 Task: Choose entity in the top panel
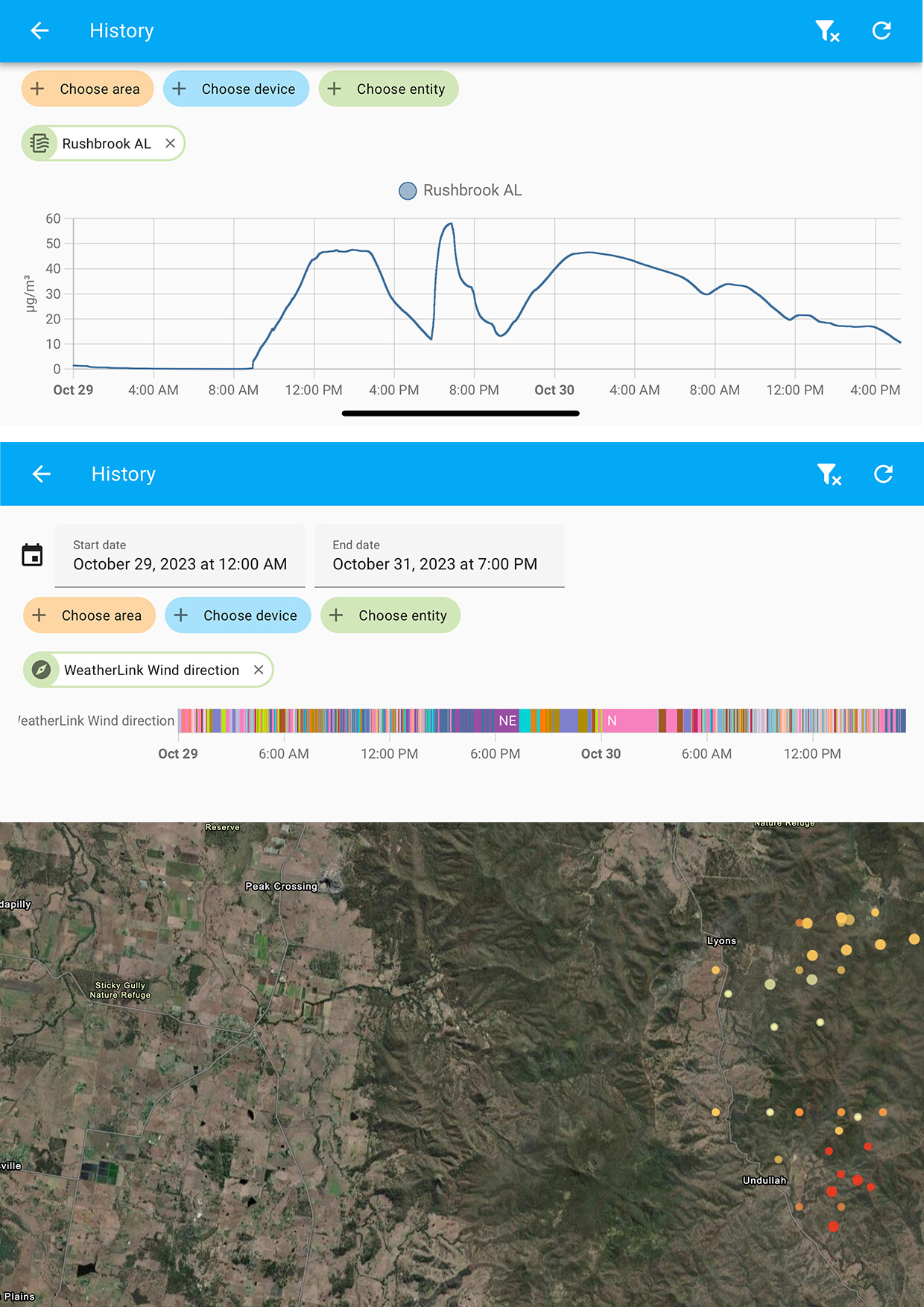[388, 89]
